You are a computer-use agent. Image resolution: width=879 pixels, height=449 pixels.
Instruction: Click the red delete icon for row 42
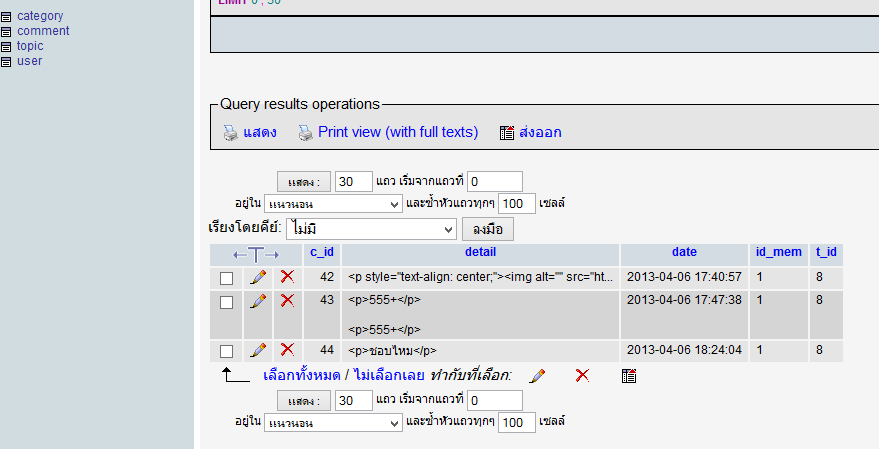[x=287, y=276]
